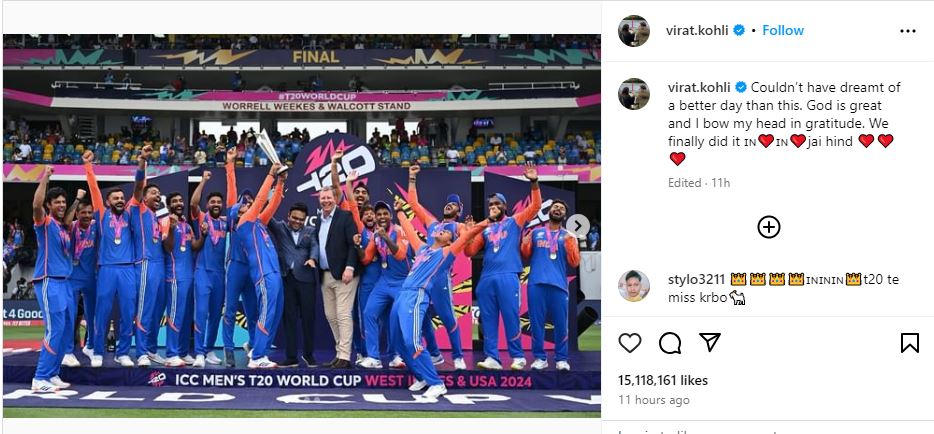Open the three-dot more options menu
This screenshot has width=934, height=434.
907,31
